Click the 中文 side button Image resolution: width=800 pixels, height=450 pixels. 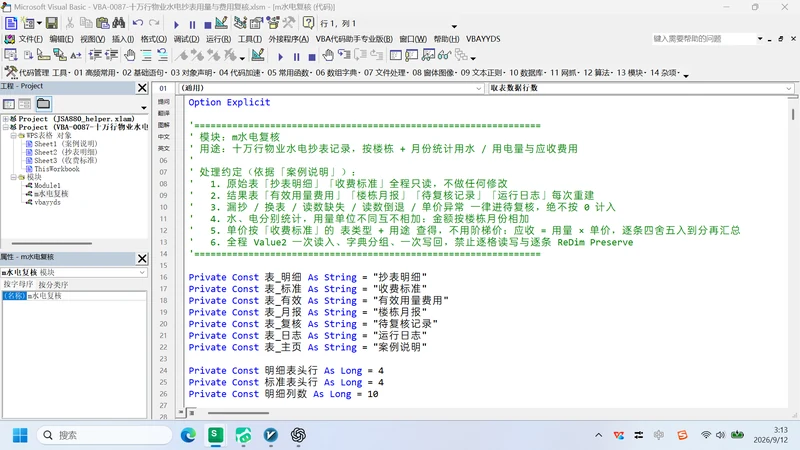click(163, 137)
